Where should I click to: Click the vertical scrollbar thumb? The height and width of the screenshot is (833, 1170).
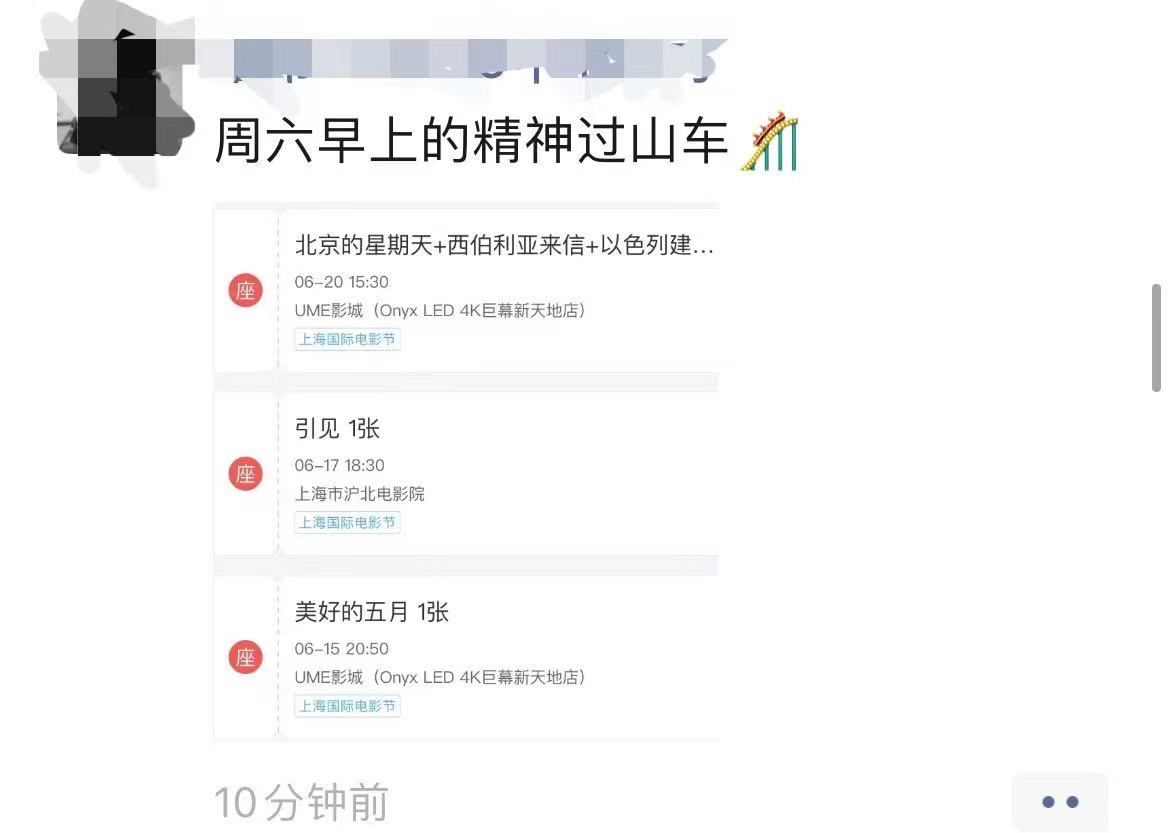(1157, 337)
